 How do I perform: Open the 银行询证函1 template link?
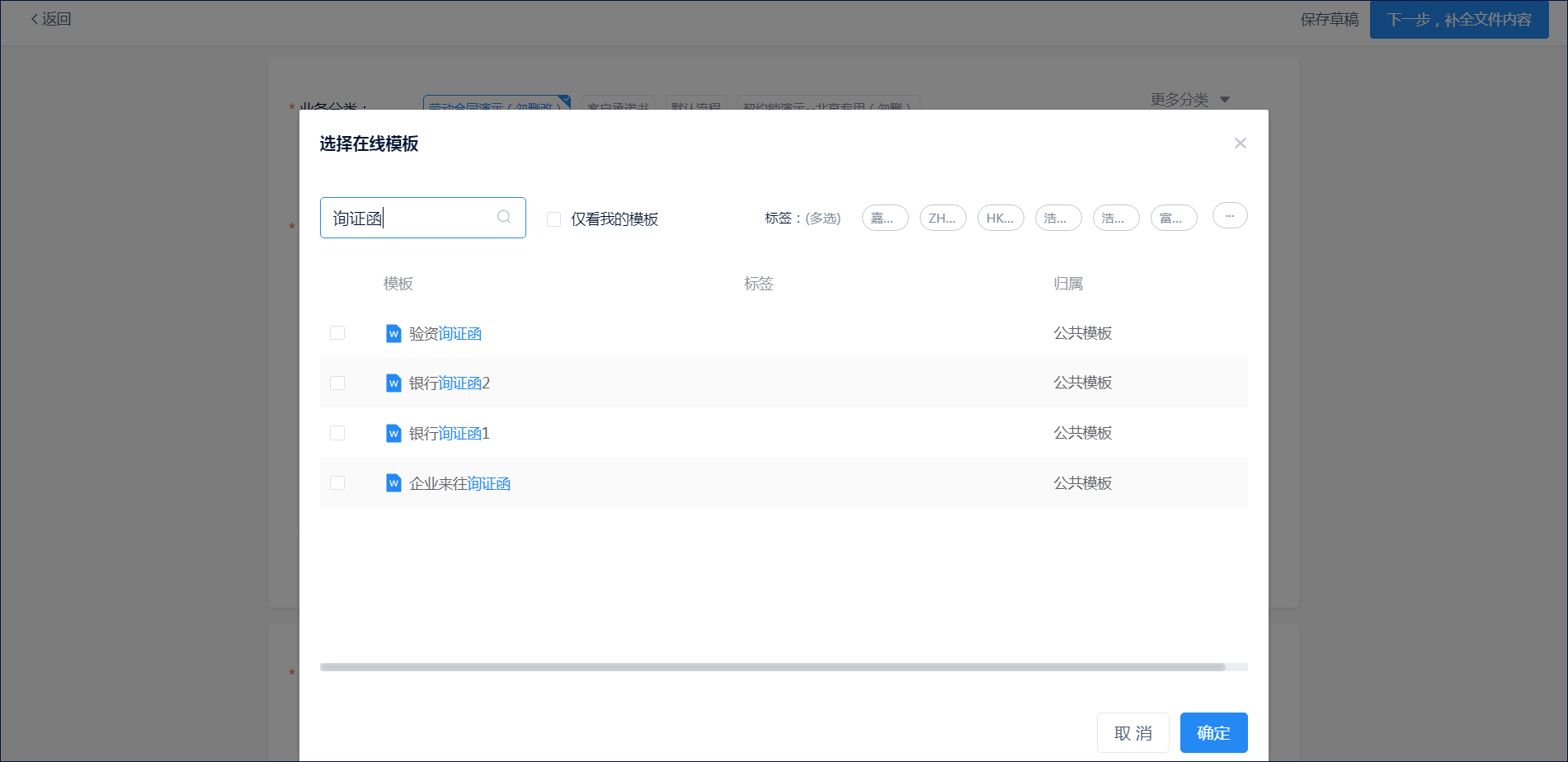click(450, 434)
